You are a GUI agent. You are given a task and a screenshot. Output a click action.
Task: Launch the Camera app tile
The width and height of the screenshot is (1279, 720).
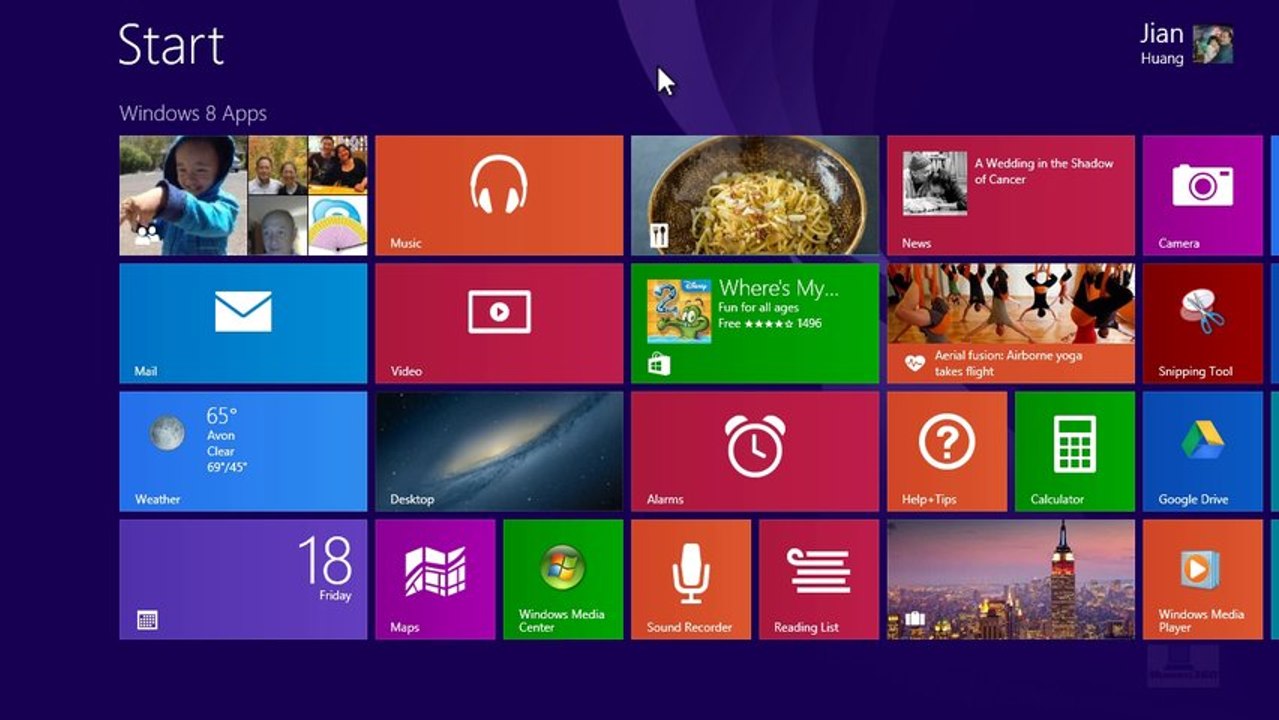coord(1203,195)
